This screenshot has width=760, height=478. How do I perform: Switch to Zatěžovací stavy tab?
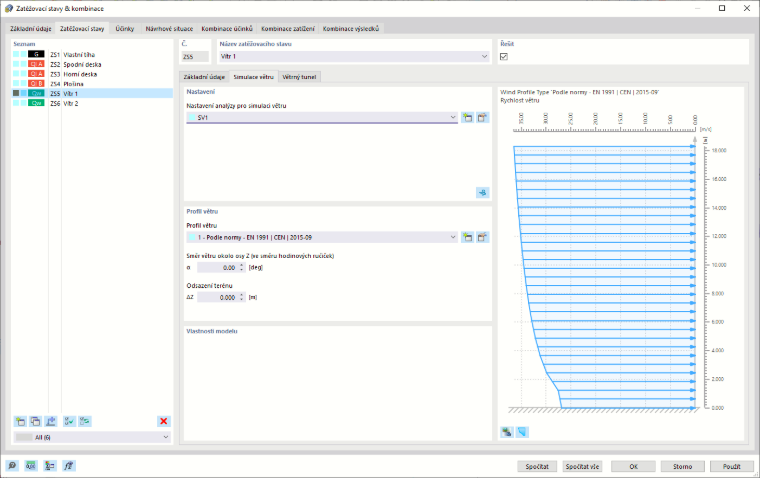click(82, 29)
